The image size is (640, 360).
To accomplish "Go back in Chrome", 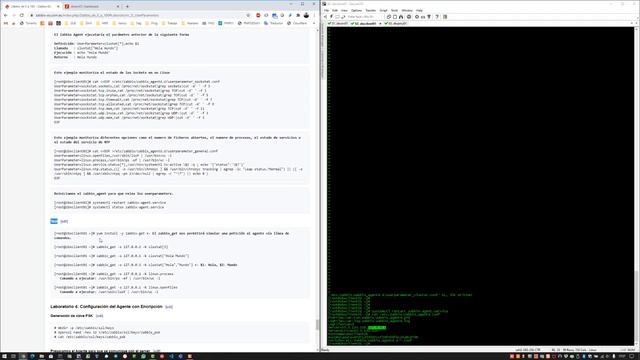I will (x=6, y=15).
